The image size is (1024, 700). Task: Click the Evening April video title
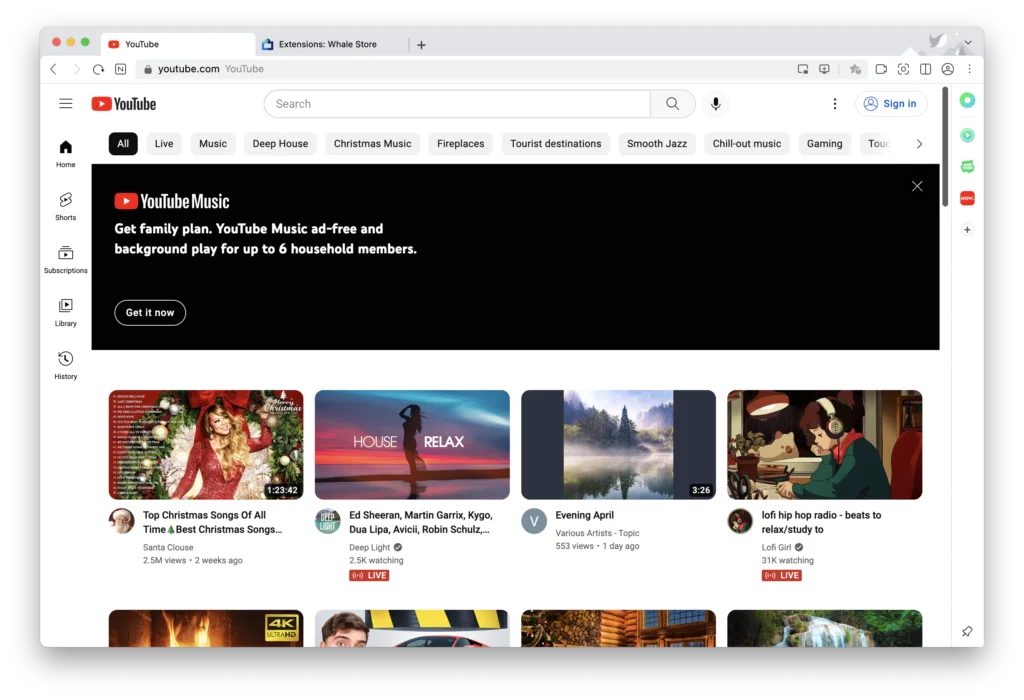click(x=584, y=515)
